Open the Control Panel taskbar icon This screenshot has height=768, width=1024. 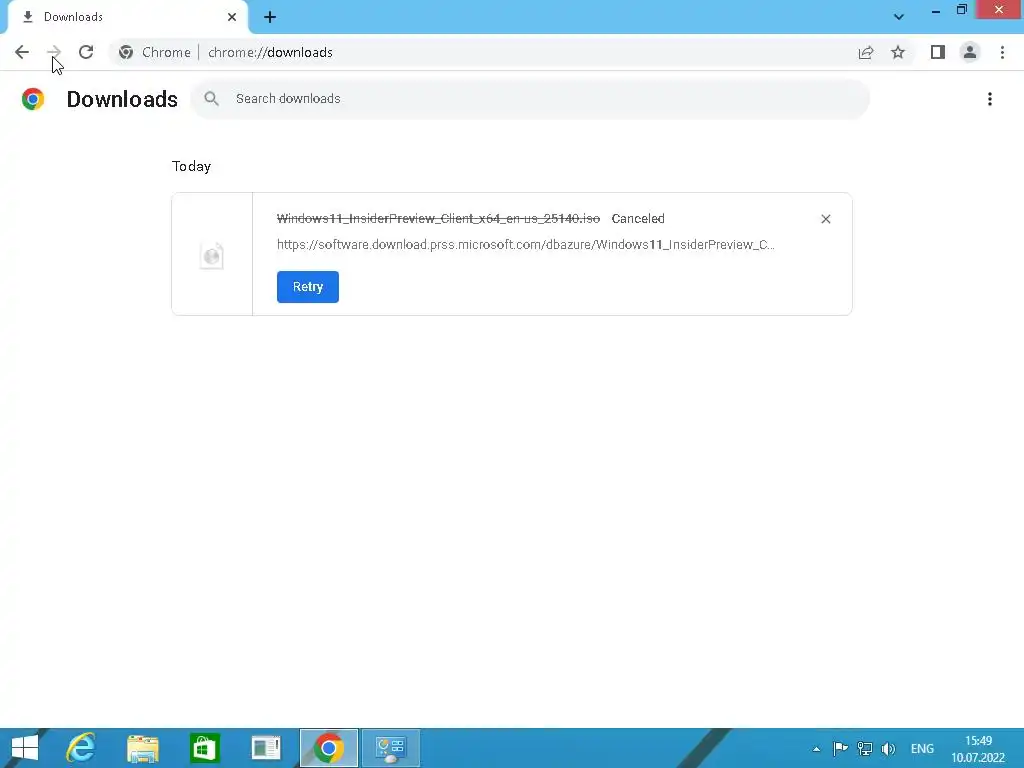[x=391, y=748]
